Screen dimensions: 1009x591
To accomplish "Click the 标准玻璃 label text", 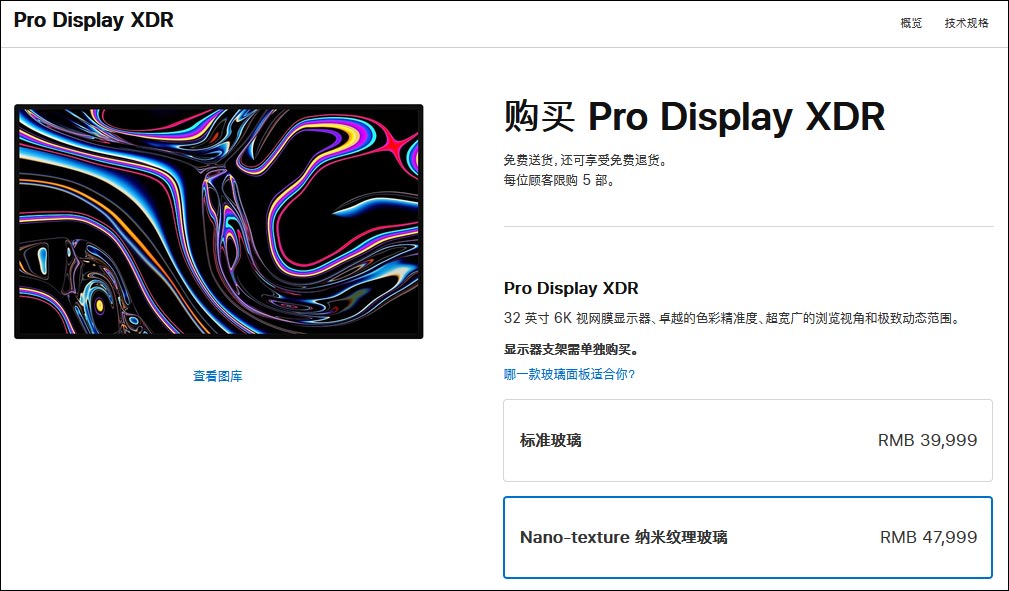I will pos(550,441).
